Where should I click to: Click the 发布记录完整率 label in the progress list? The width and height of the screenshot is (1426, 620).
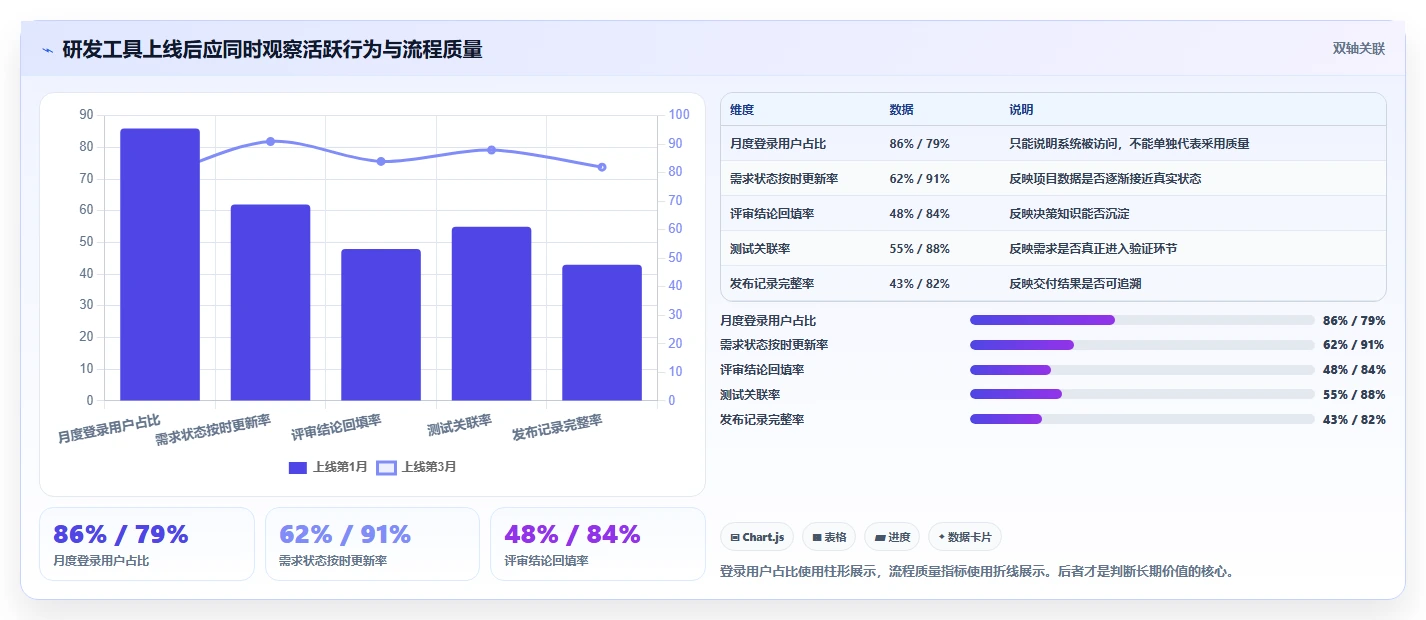pyautogui.click(x=762, y=420)
